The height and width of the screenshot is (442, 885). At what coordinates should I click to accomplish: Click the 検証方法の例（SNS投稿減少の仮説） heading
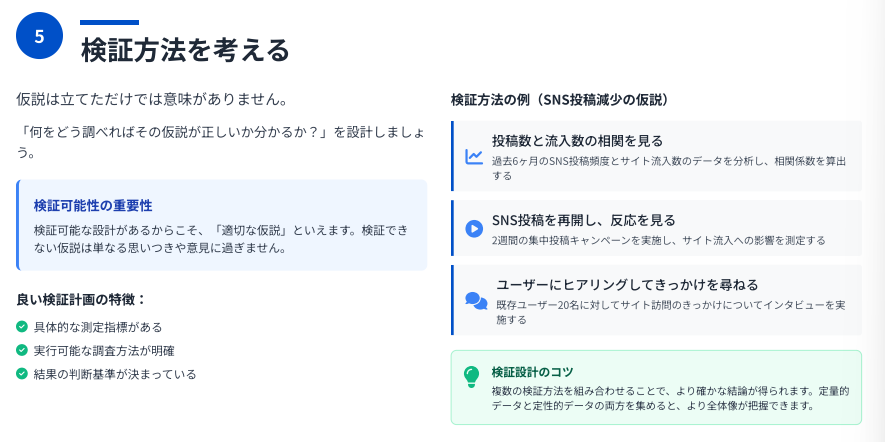click(560, 99)
